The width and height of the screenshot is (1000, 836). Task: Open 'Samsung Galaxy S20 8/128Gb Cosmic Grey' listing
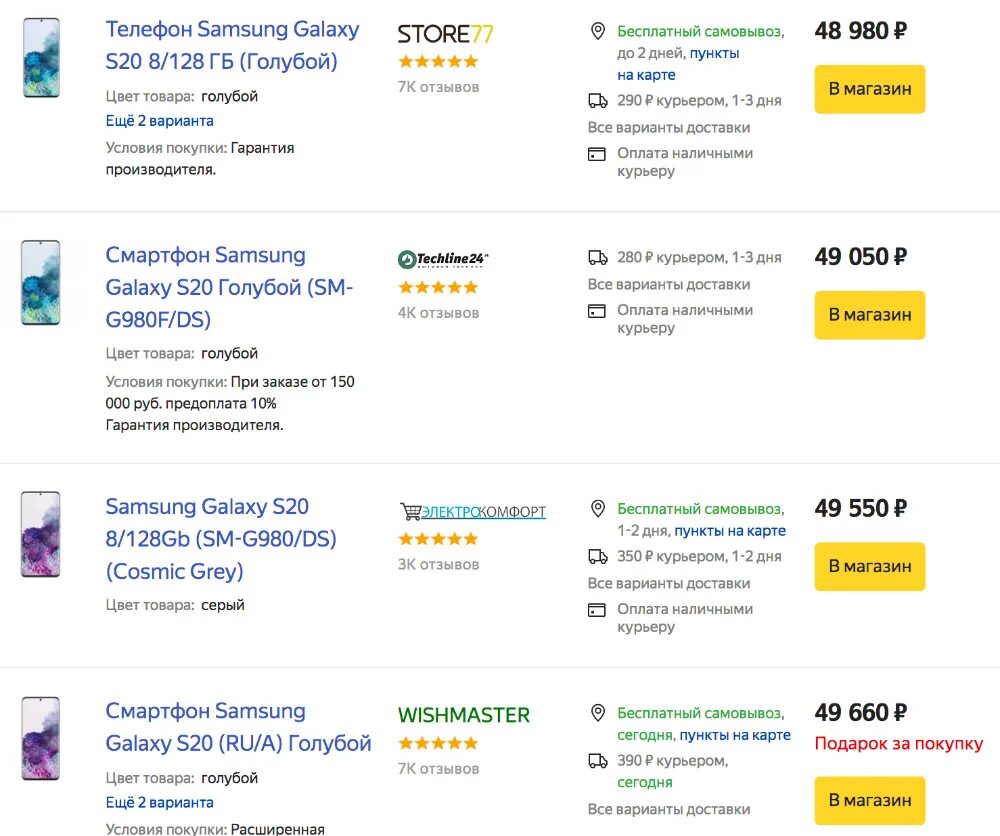(x=221, y=539)
